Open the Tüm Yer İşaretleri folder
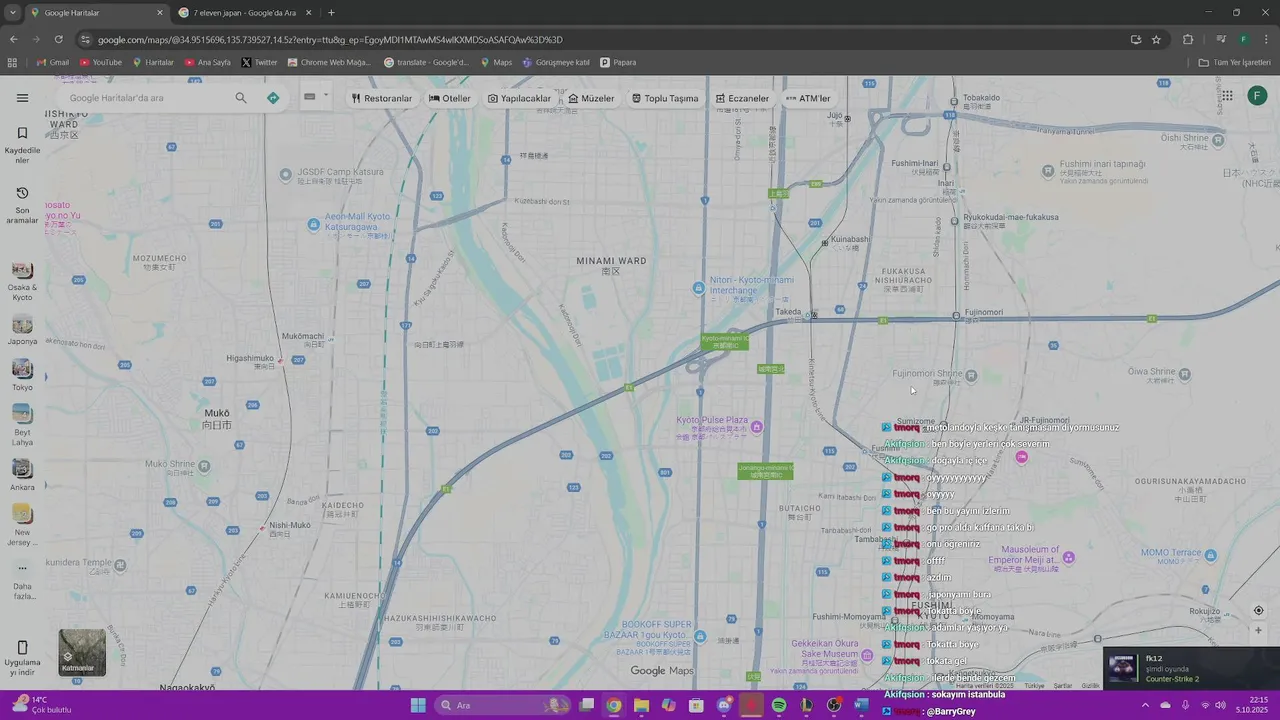1280x720 pixels. click(x=1234, y=62)
